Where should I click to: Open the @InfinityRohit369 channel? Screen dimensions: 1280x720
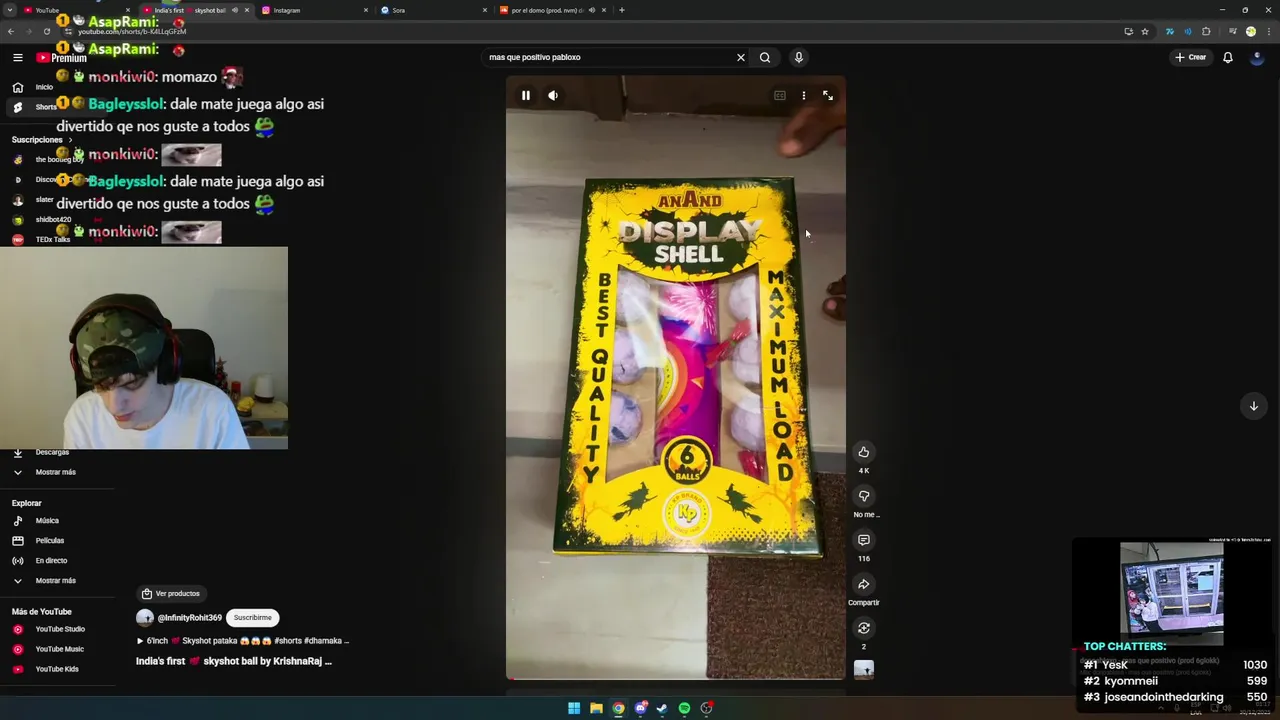point(190,618)
